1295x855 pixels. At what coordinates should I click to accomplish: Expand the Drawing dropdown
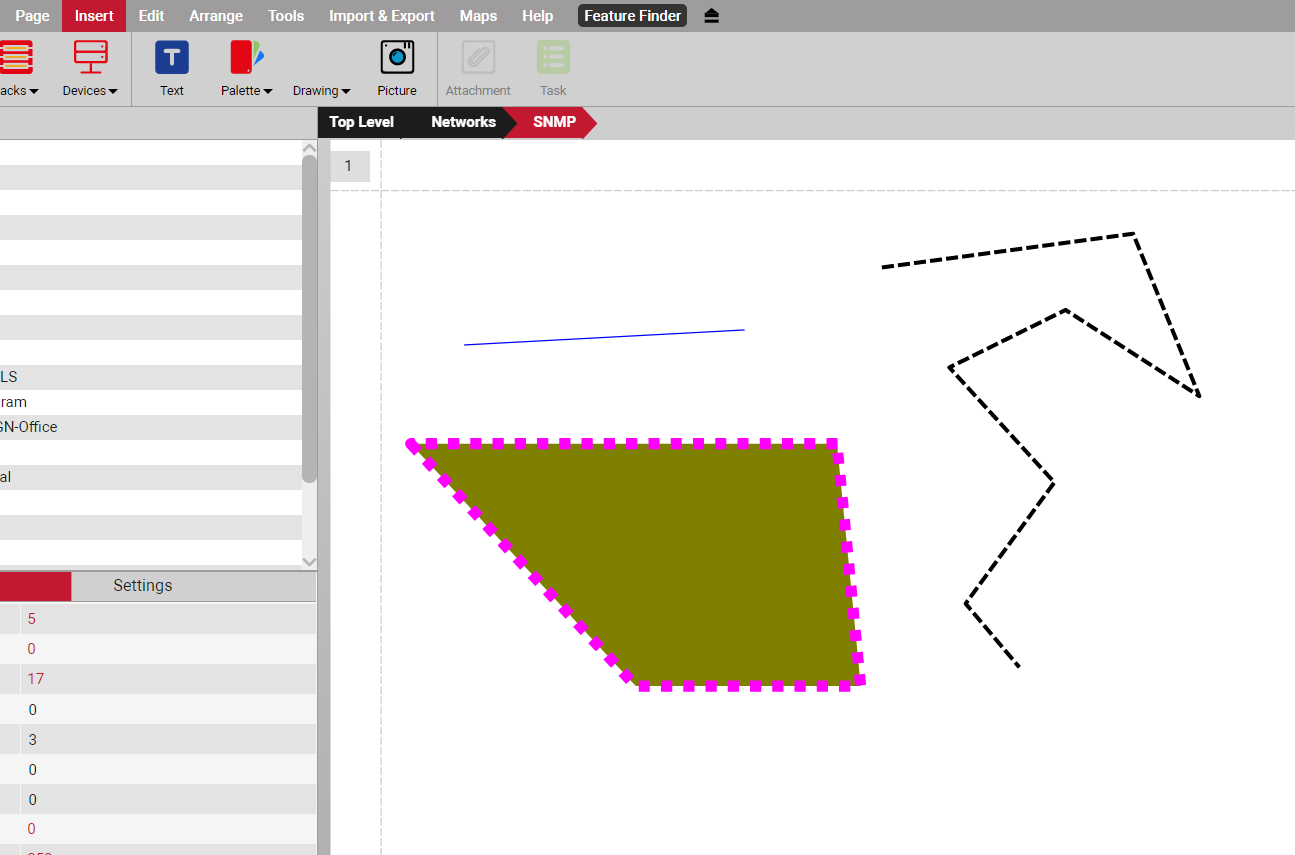321,91
